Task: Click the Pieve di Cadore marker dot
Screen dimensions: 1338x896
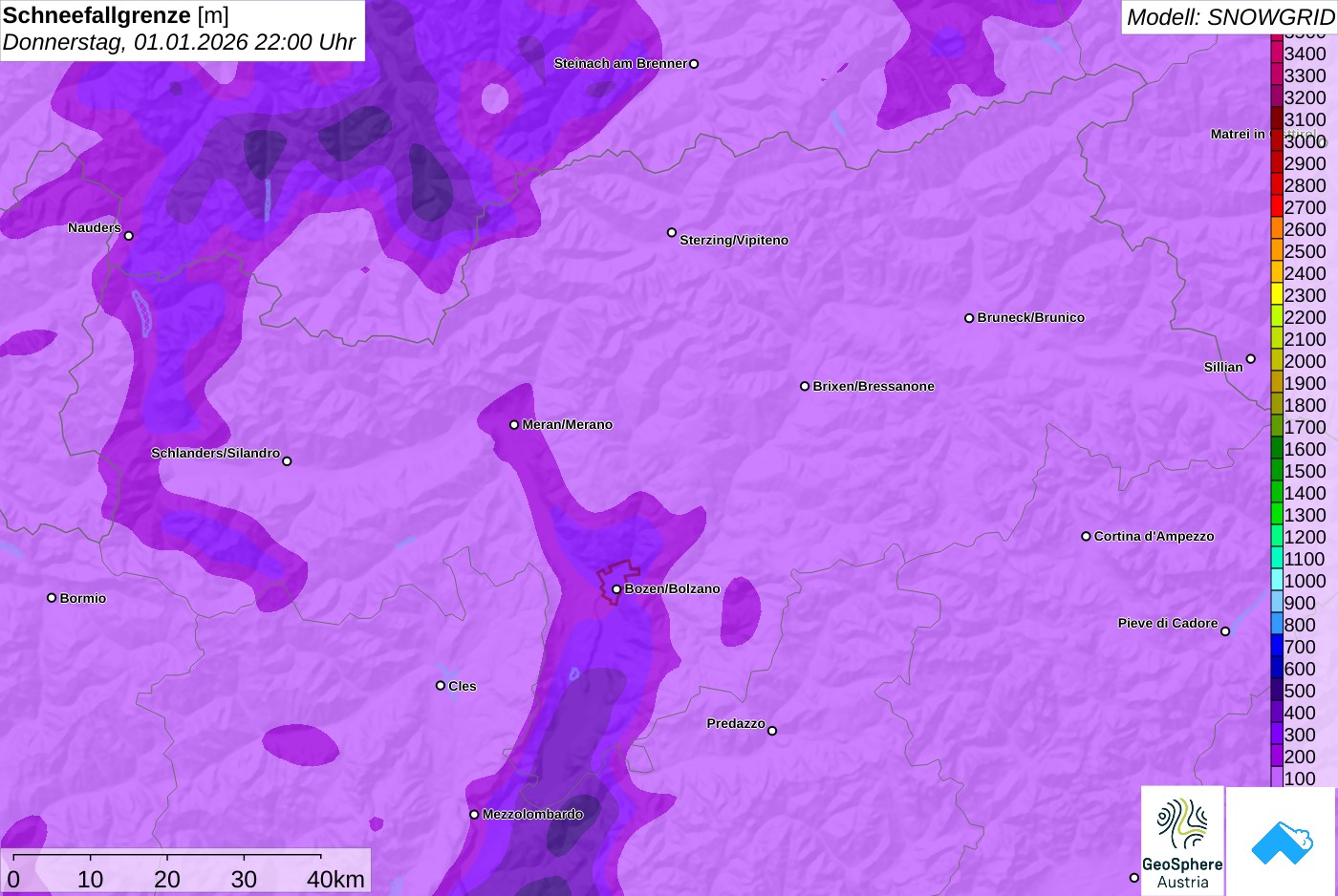Action: coord(1225,631)
